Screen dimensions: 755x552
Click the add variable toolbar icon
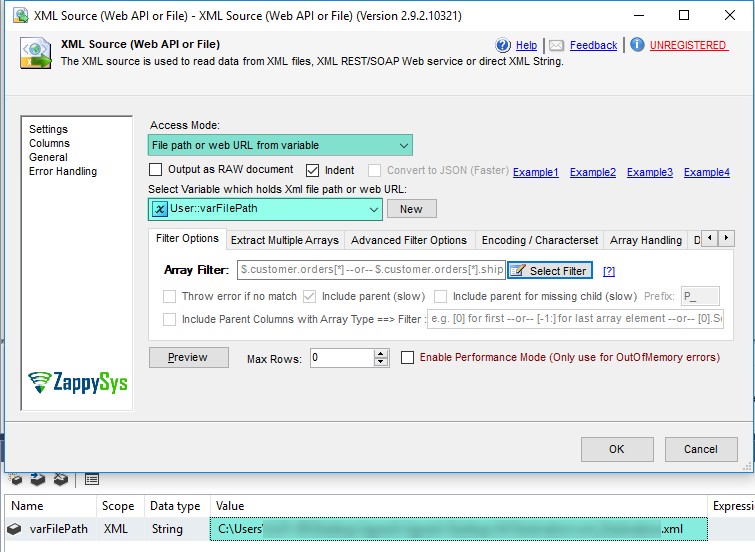click(x=16, y=479)
